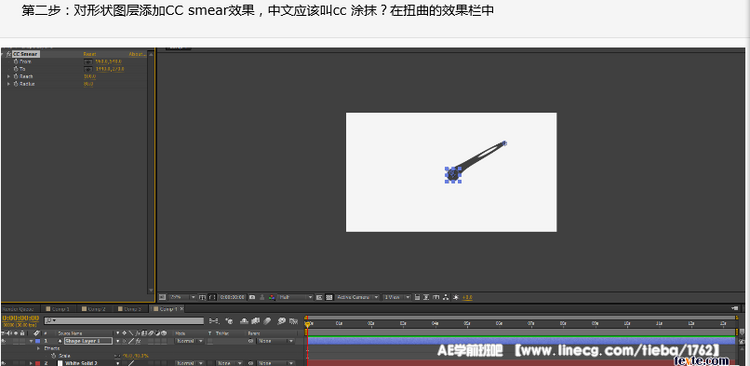Select the CC Smear effect name
The height and width of the screenshot is (366, 750).
tap(26, 54)
